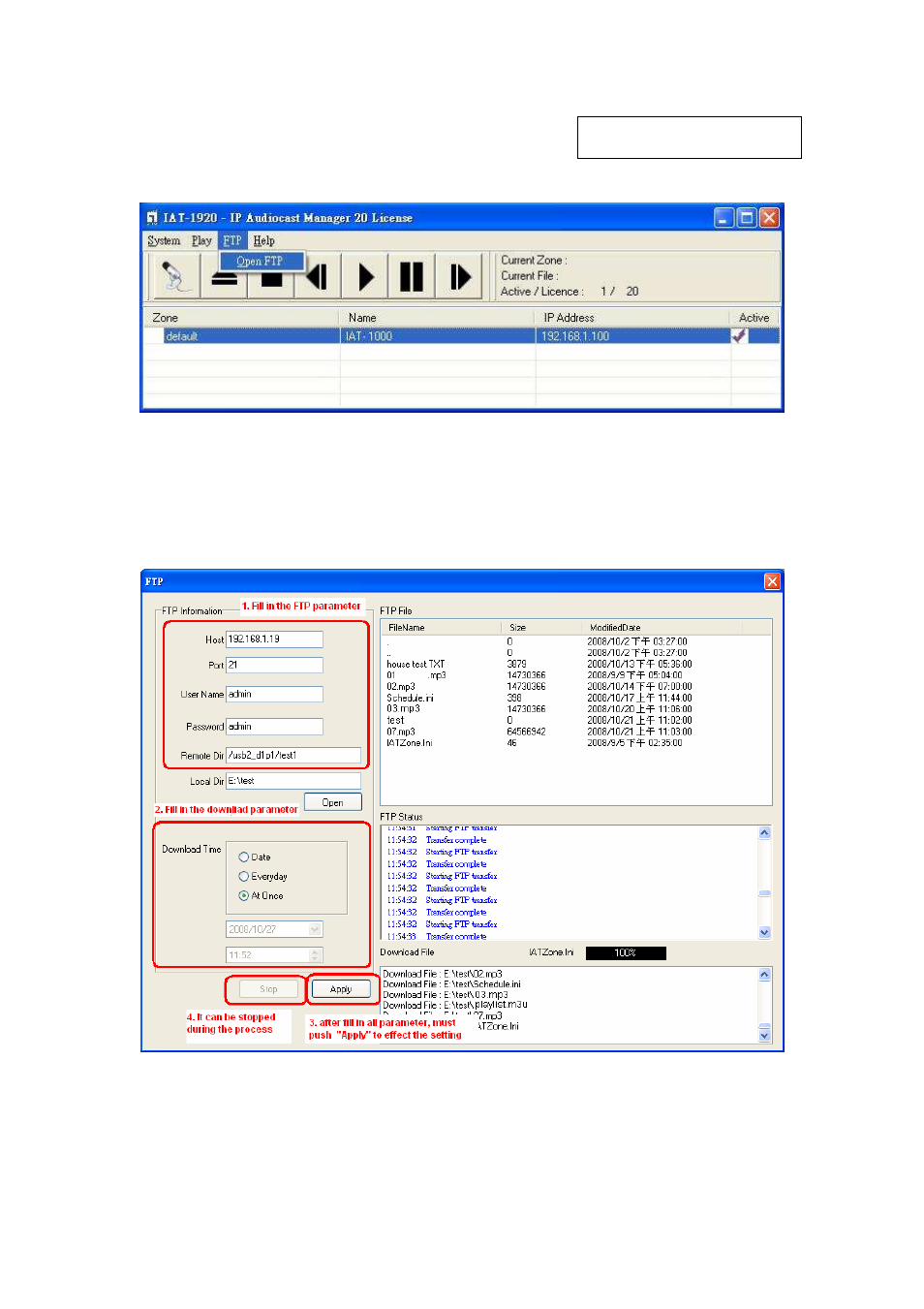
Task: Close the FTP dialog window
Action: click(x=772, y=581)
